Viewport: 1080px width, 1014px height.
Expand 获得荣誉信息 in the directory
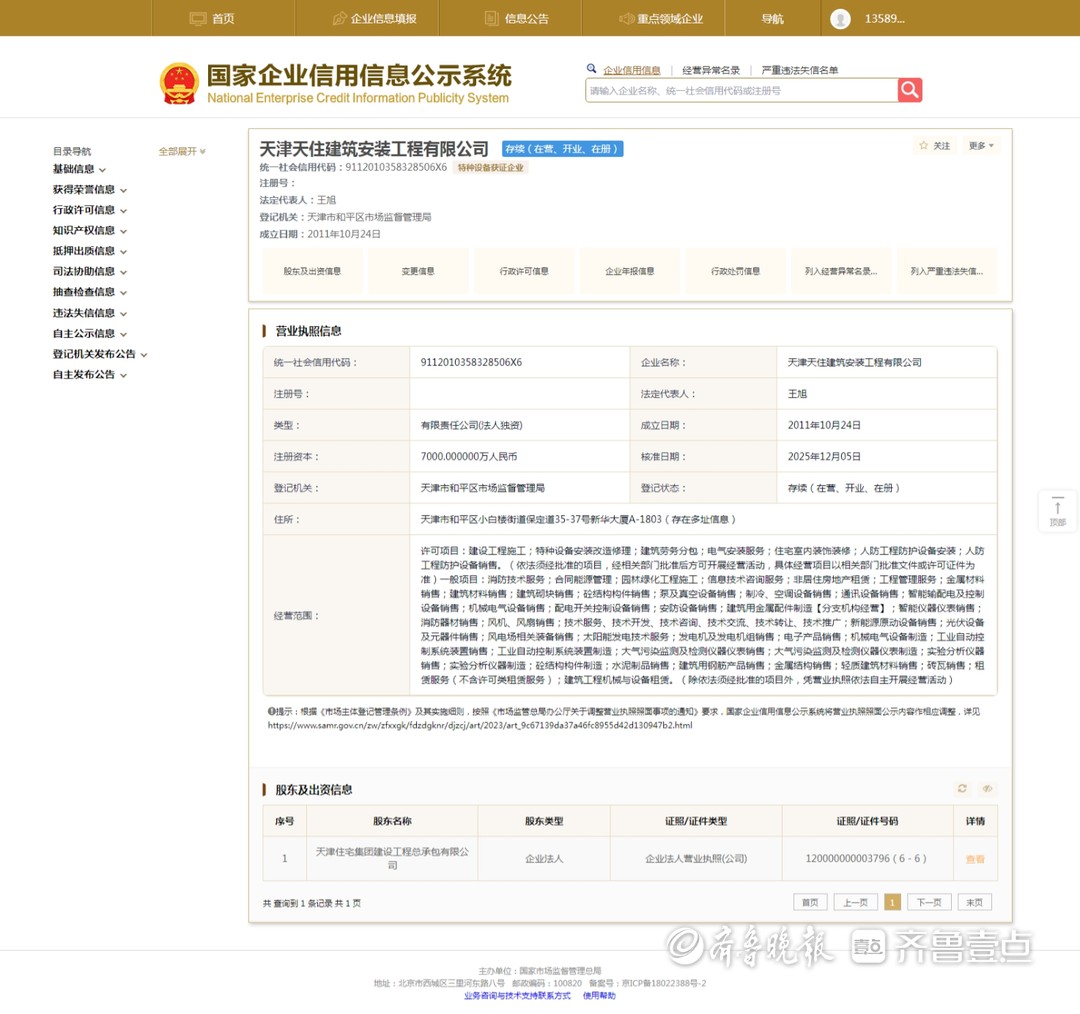pyautogui.click(x=90, y=189)
